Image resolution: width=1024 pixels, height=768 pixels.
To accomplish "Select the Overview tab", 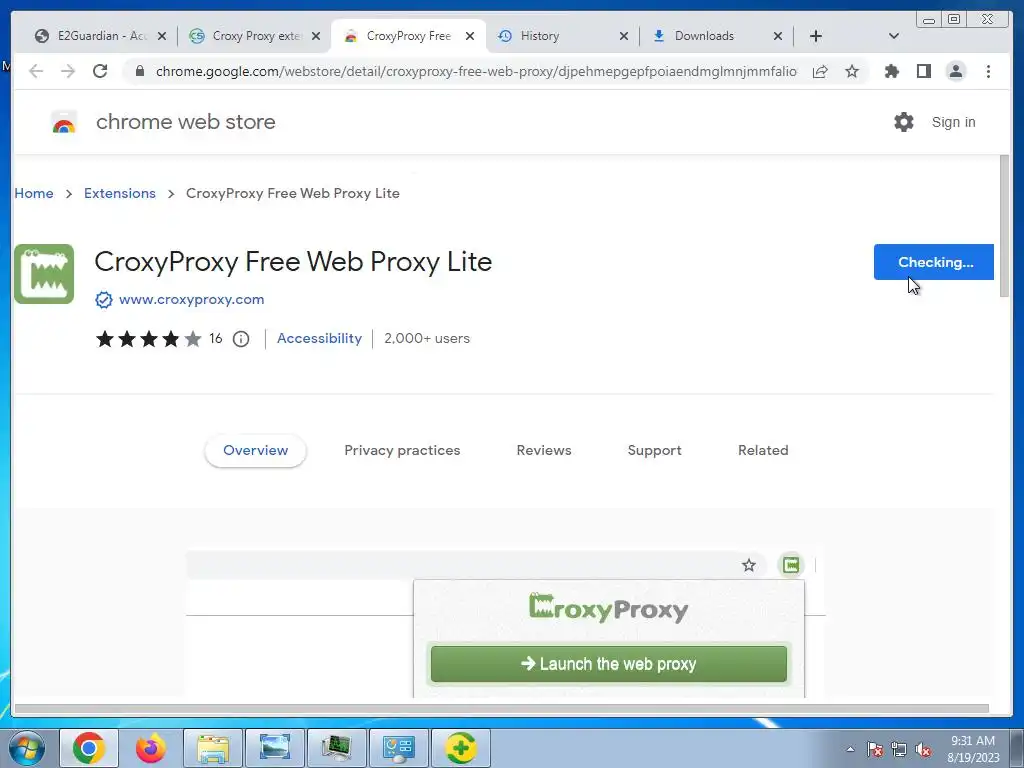I will (x=255, y=451).
